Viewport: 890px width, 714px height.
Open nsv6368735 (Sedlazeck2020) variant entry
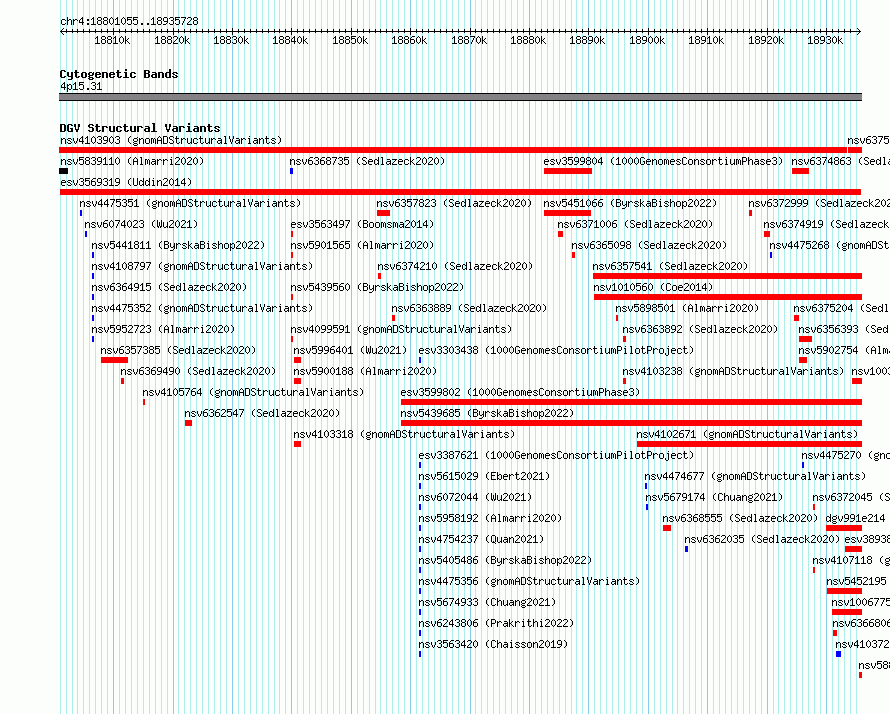[x=367, y=161]
